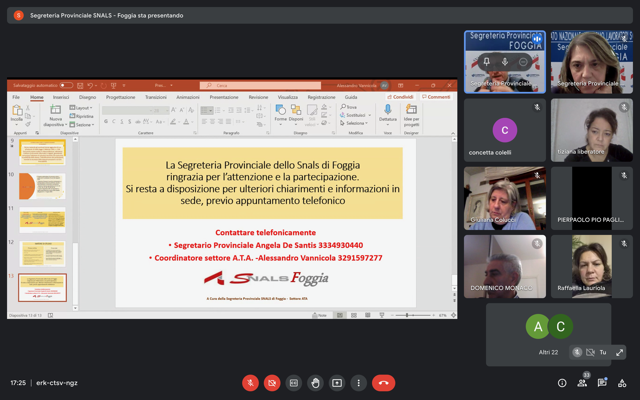Expand your self-view tile
The width and height of the screenshot is (640, 400).
coord(619,352)
